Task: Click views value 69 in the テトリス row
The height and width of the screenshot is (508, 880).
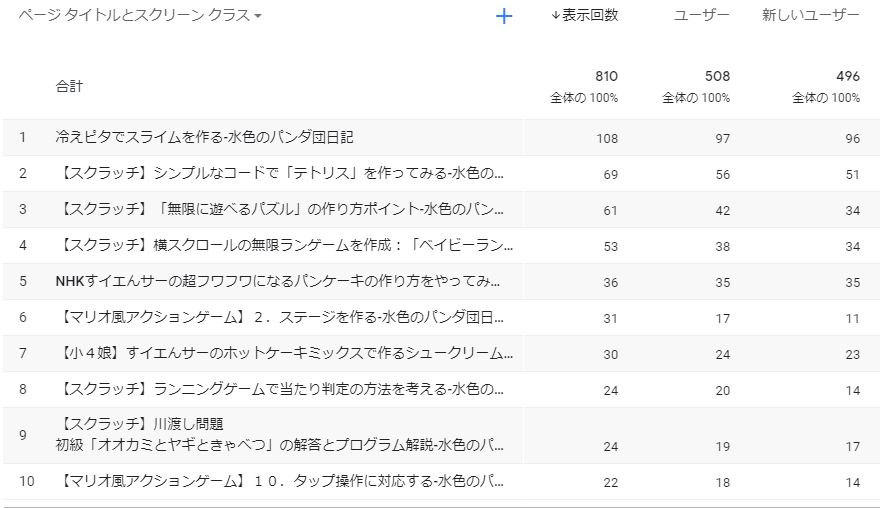Action: tap(611, 175)
